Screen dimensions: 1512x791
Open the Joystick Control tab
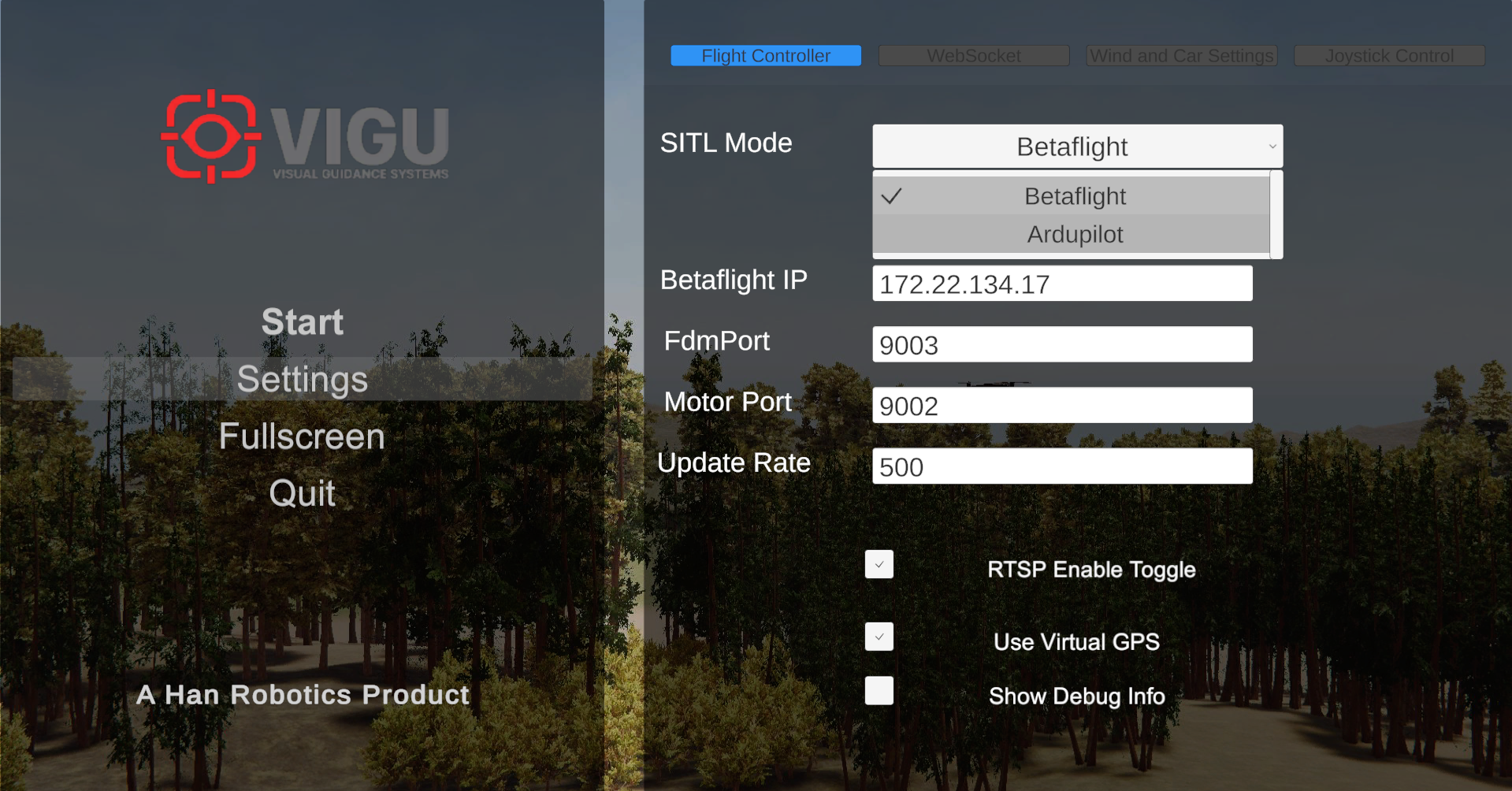point(1388,56)
